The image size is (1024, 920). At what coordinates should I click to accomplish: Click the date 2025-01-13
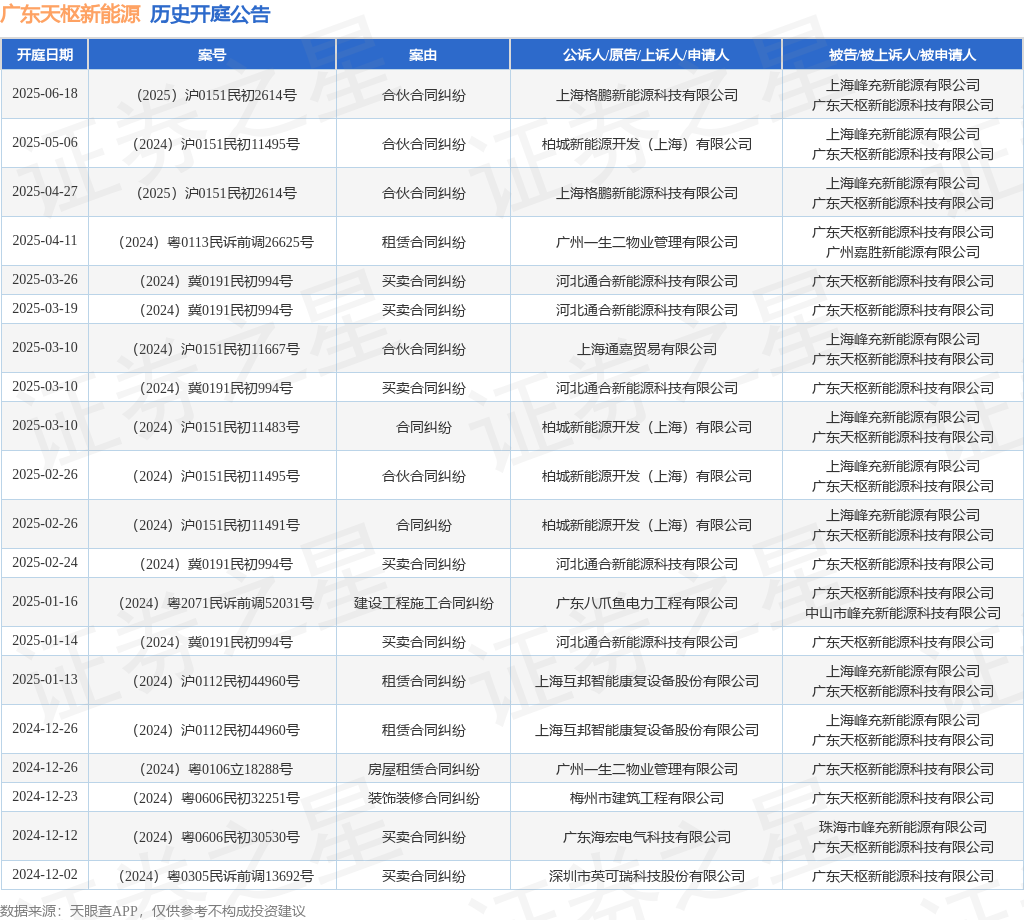(x=45, y=680)
